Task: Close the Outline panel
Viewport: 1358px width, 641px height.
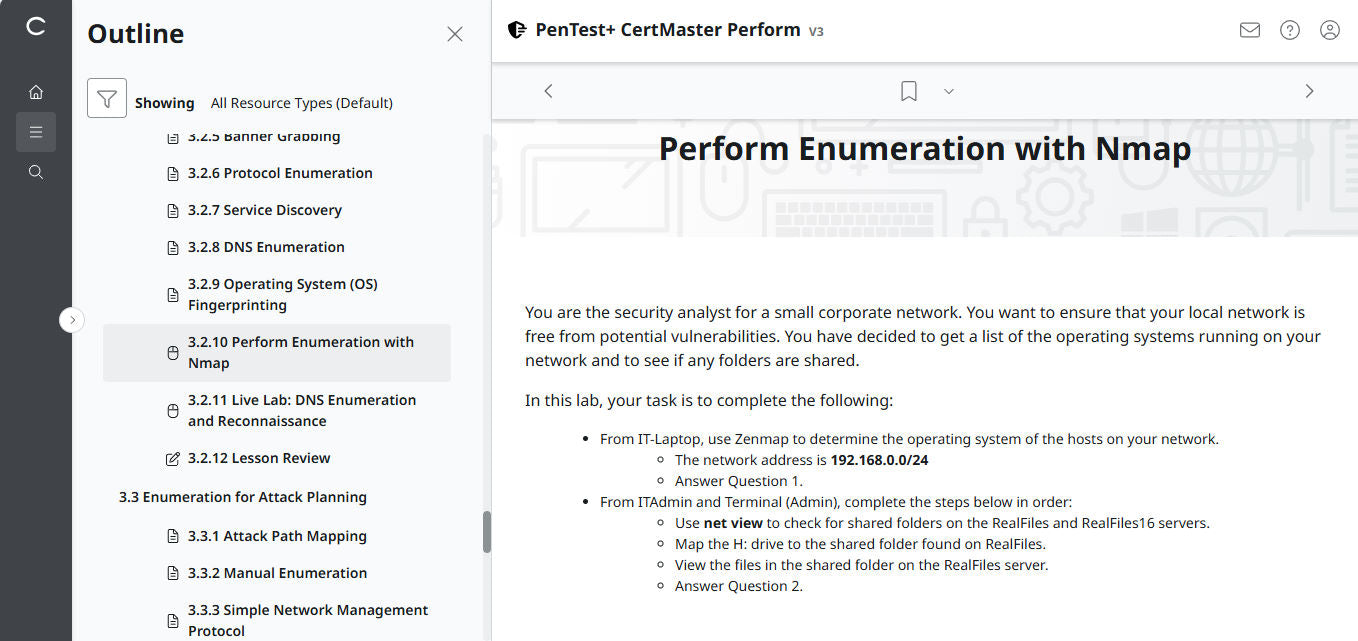Action: (x=455, y=34)
